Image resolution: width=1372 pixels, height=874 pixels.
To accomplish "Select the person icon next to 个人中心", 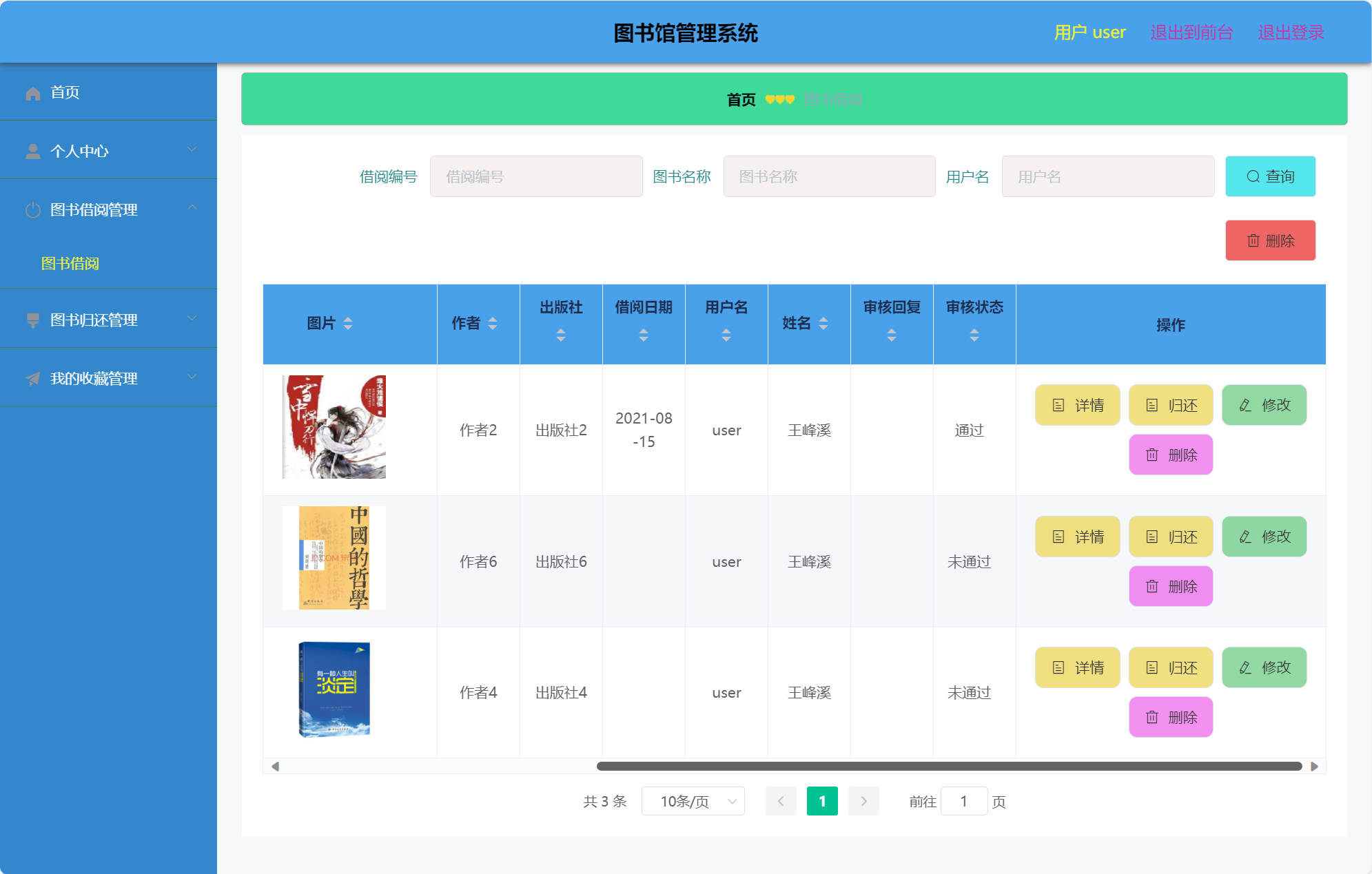I will tap(32, 150).
